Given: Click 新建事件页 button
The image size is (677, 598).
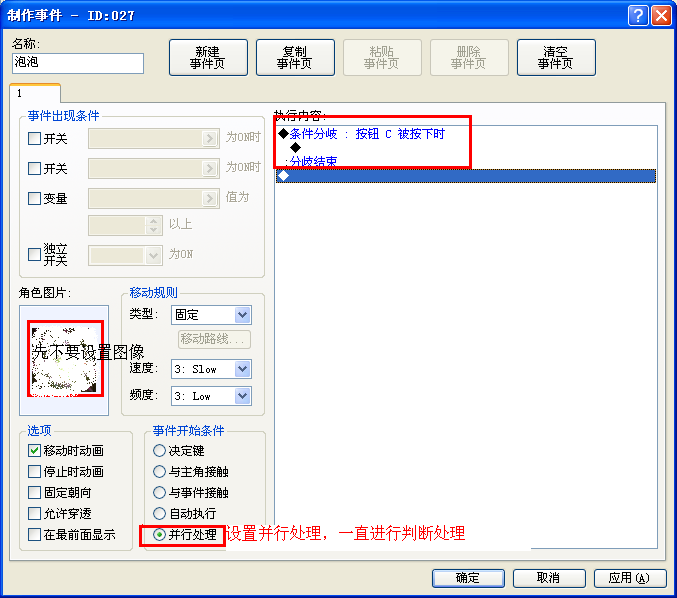Looking at the screenshot, I should pos(208,57).
